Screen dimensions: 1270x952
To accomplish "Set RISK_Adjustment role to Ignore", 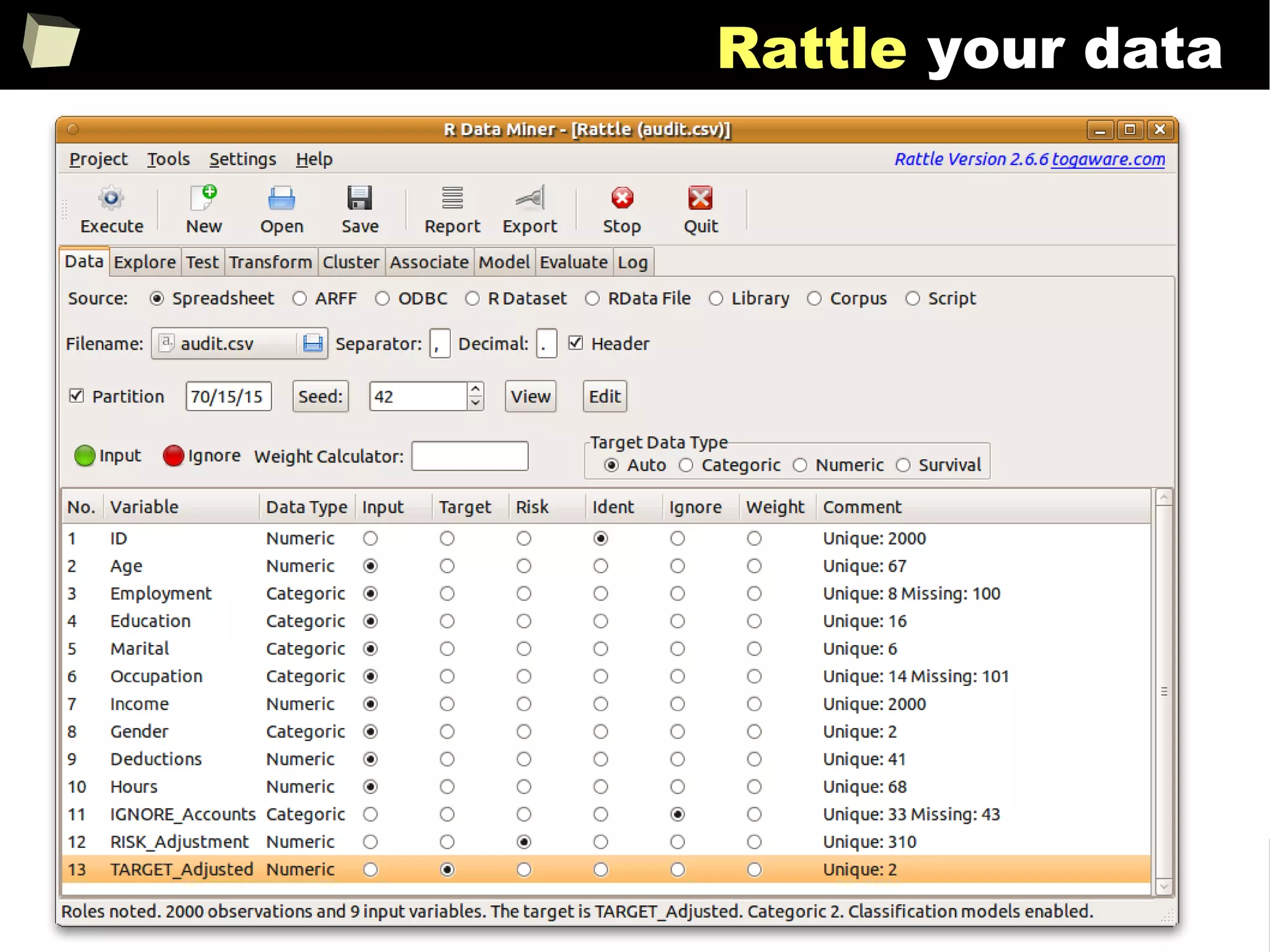I will click(x=678, y=842).
